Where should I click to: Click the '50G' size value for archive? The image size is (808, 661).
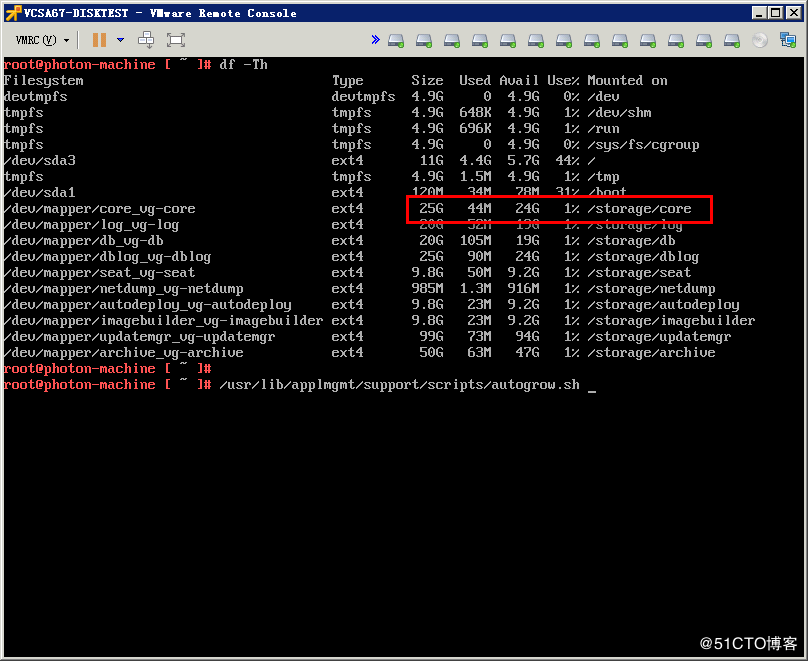click(431, 353)
